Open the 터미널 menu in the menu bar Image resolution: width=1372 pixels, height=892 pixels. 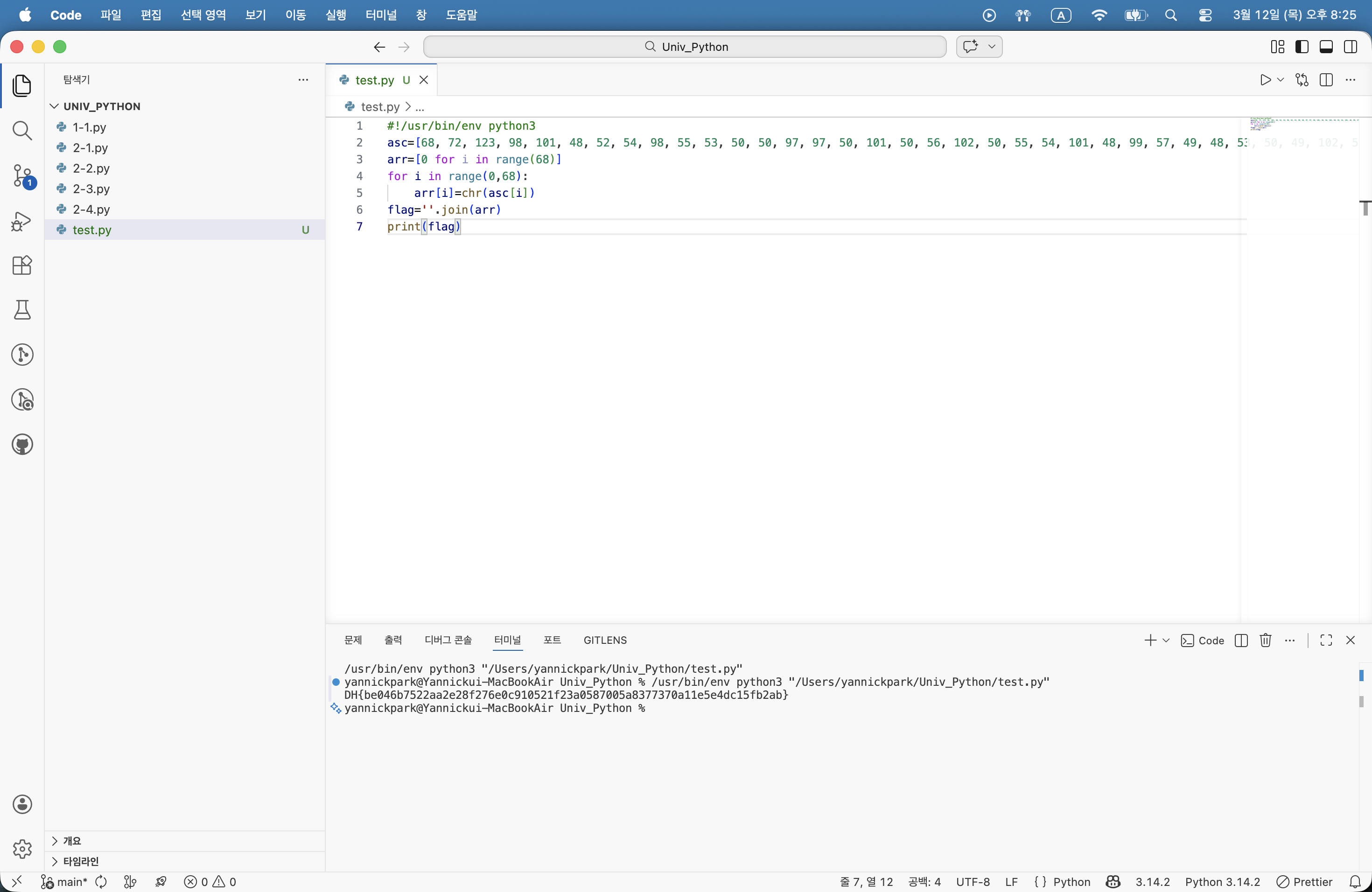pos(380,15)
